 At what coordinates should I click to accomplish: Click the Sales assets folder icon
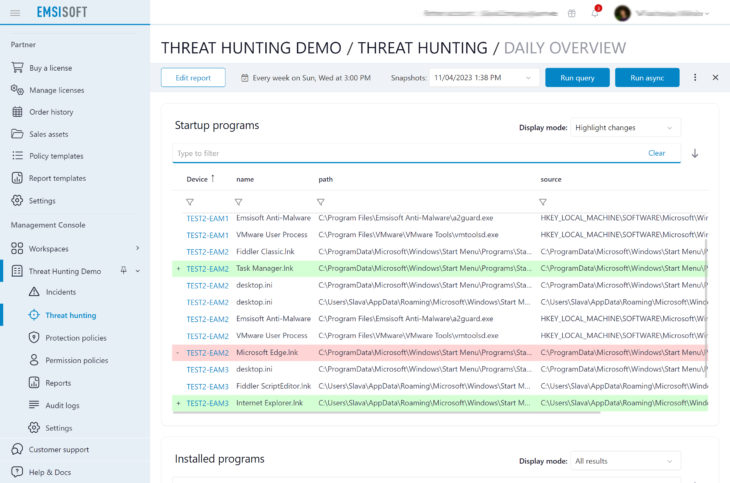click(17, 134)
